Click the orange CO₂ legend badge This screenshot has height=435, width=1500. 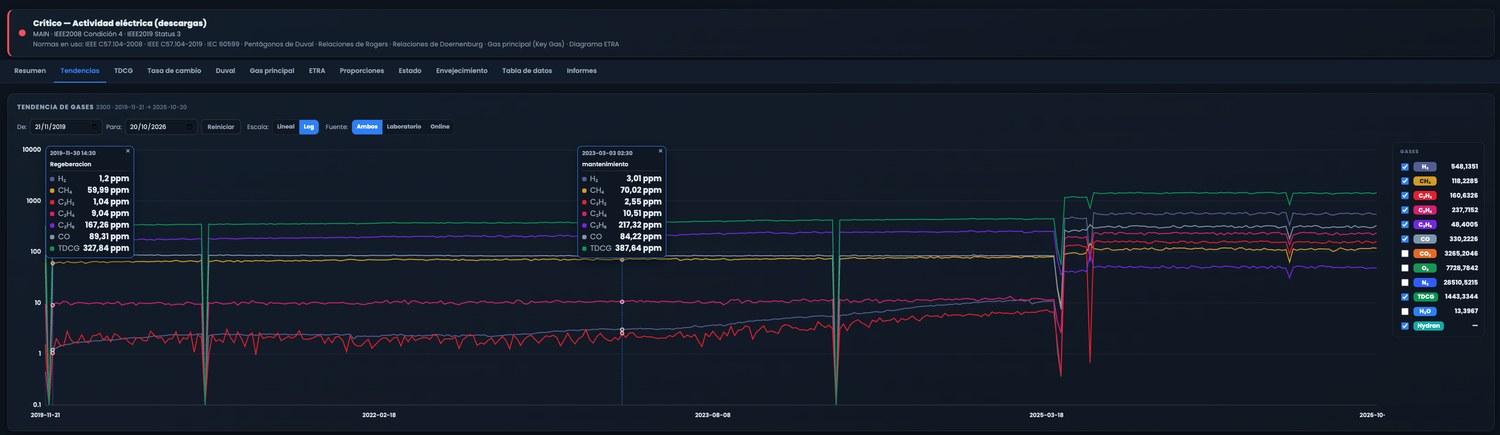1425,254
